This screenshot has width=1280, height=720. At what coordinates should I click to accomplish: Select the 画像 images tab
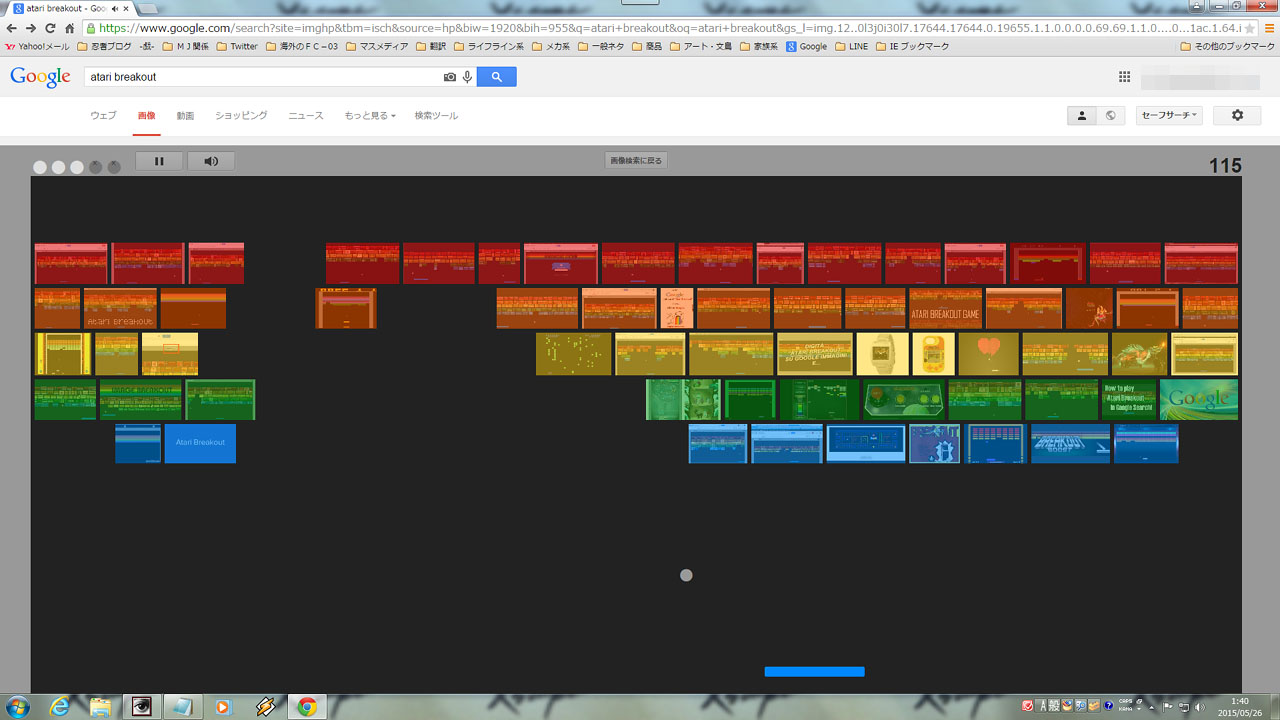pos(146,116)
